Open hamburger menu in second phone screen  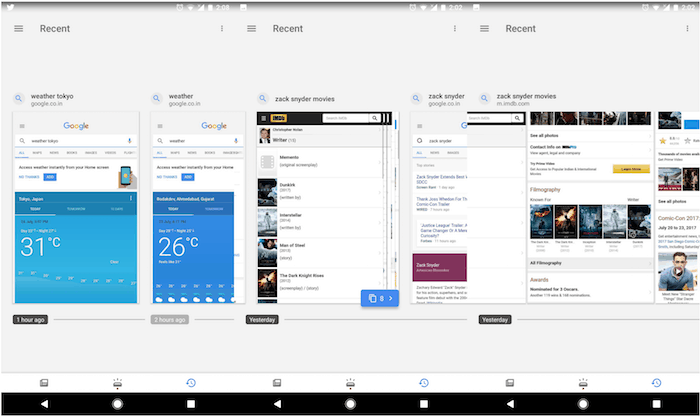(x=251, y=29)
